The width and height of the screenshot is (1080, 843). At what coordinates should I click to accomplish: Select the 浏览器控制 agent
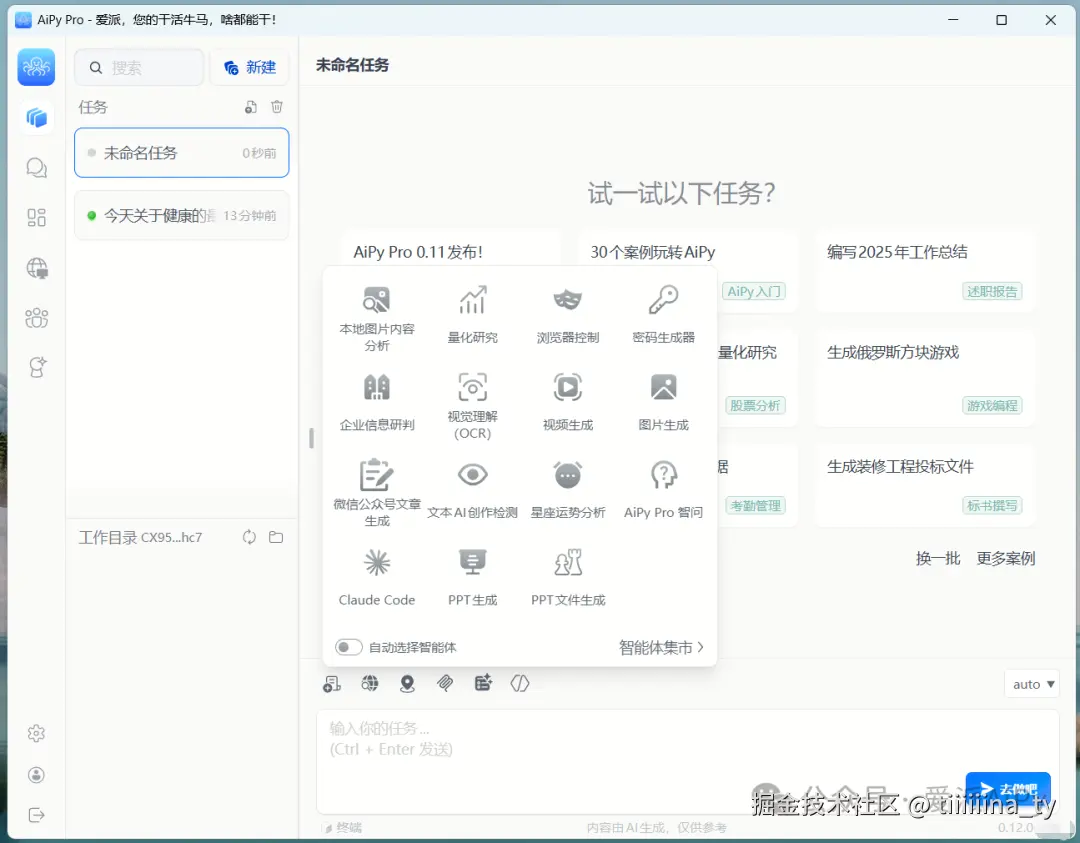coord(568,311)
